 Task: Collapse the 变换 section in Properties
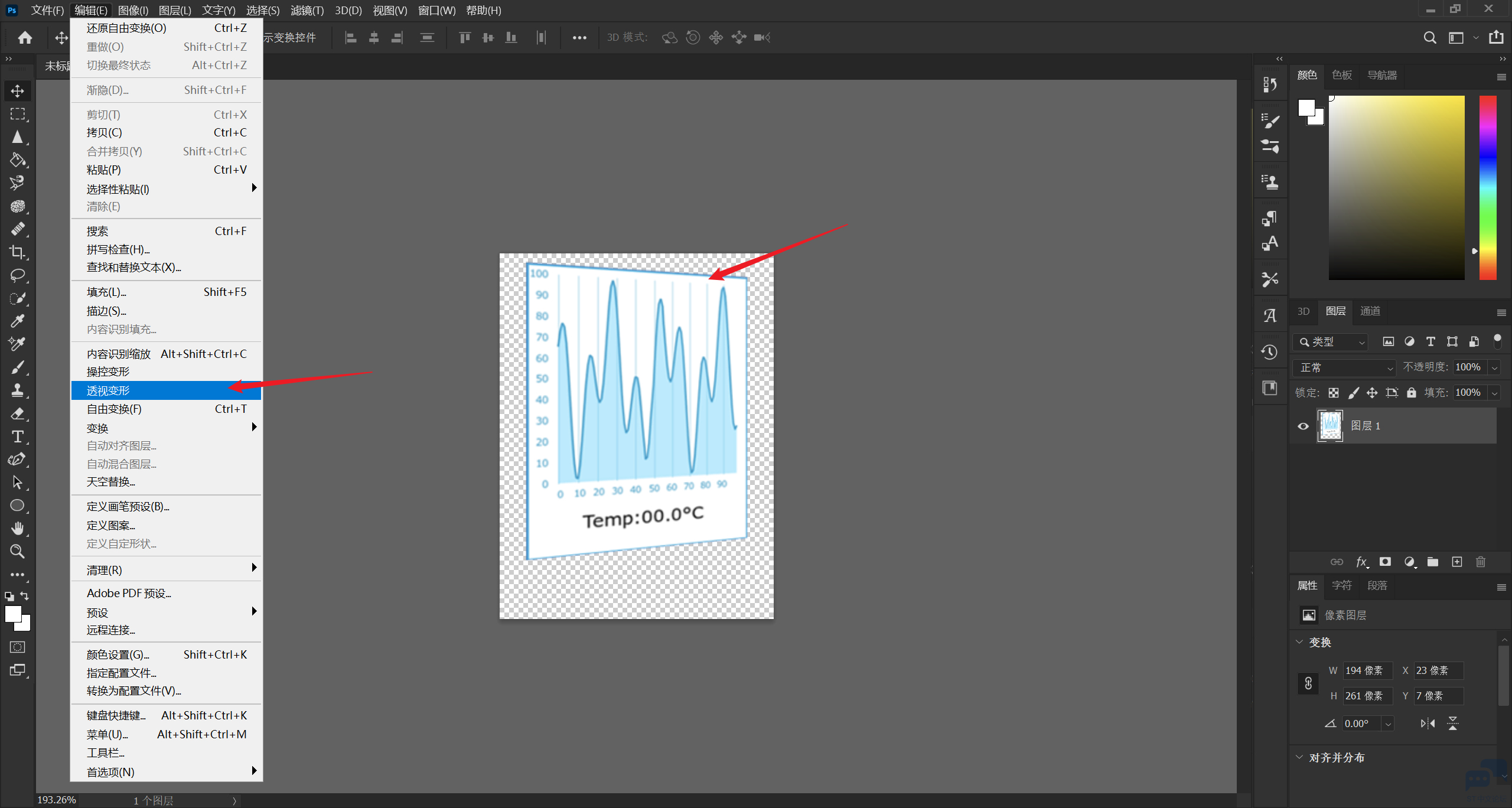point(1299,642)
